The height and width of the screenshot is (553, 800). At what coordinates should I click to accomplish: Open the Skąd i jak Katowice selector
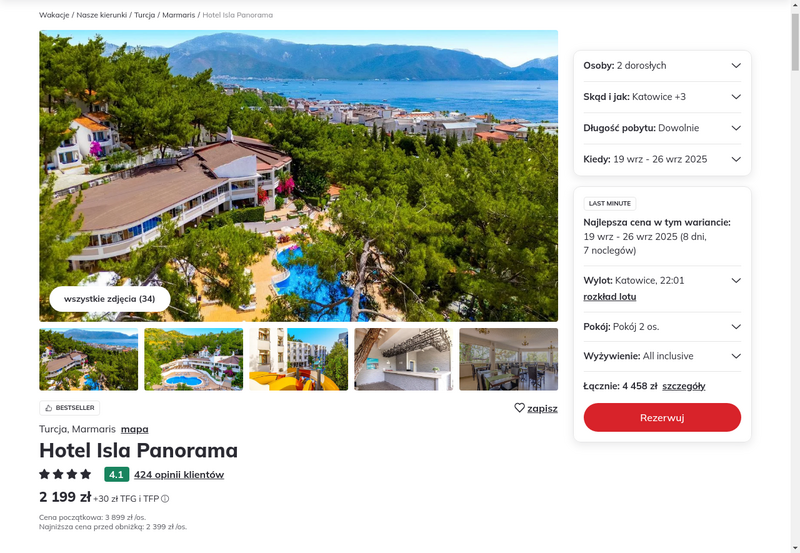coord(662,96)
